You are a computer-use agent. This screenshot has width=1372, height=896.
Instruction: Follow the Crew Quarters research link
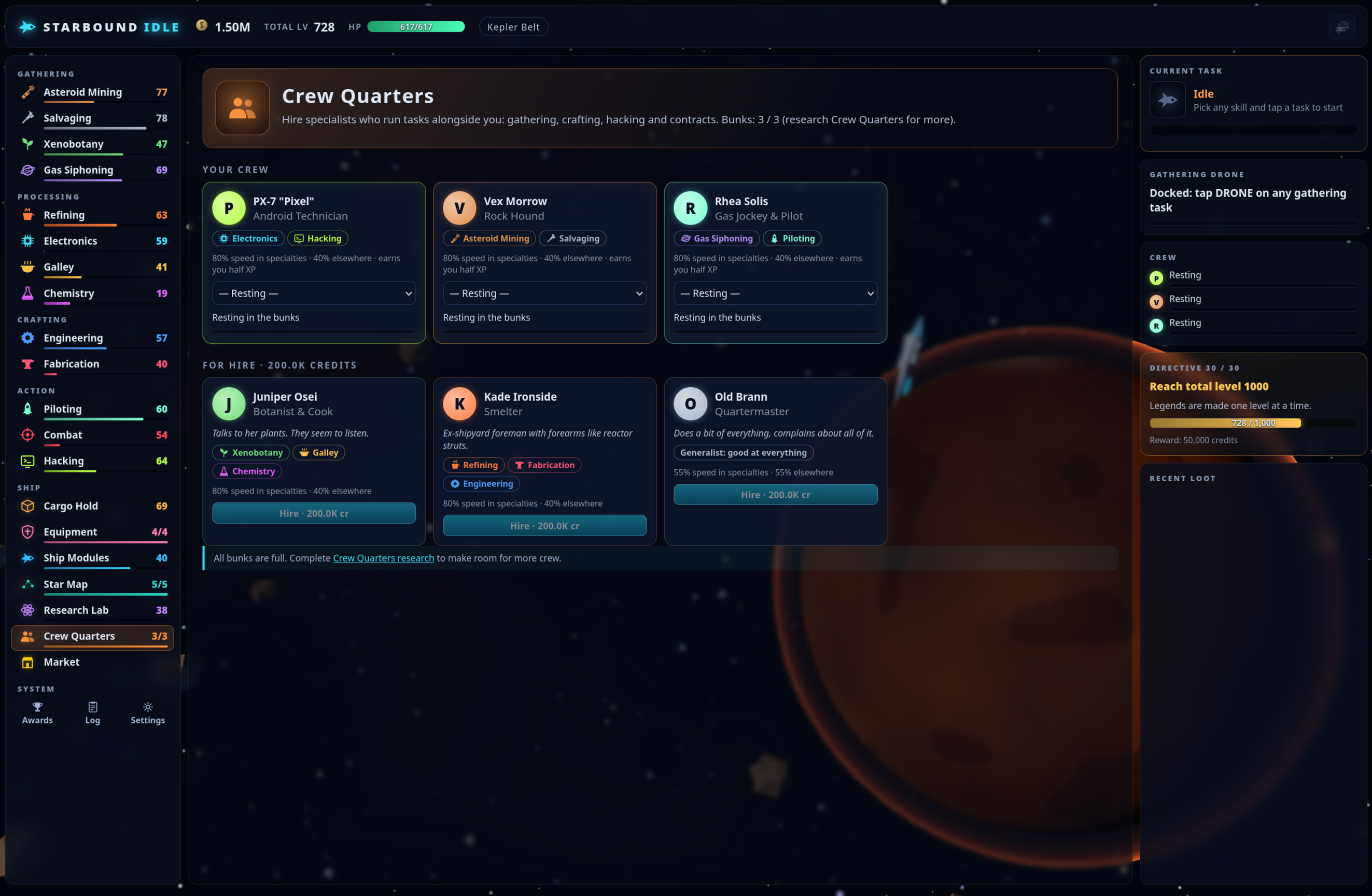tap(383, 558)
